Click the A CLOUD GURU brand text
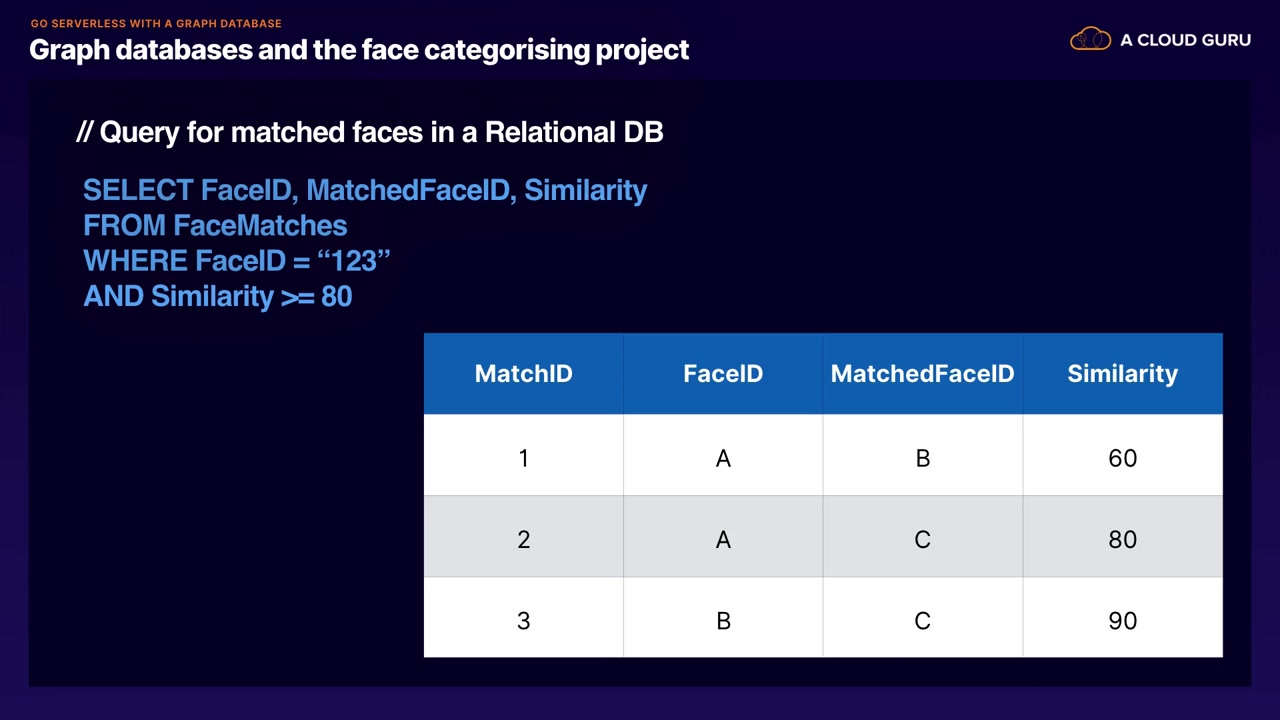The image size is (1280, 720). [x=1185, y=40]
